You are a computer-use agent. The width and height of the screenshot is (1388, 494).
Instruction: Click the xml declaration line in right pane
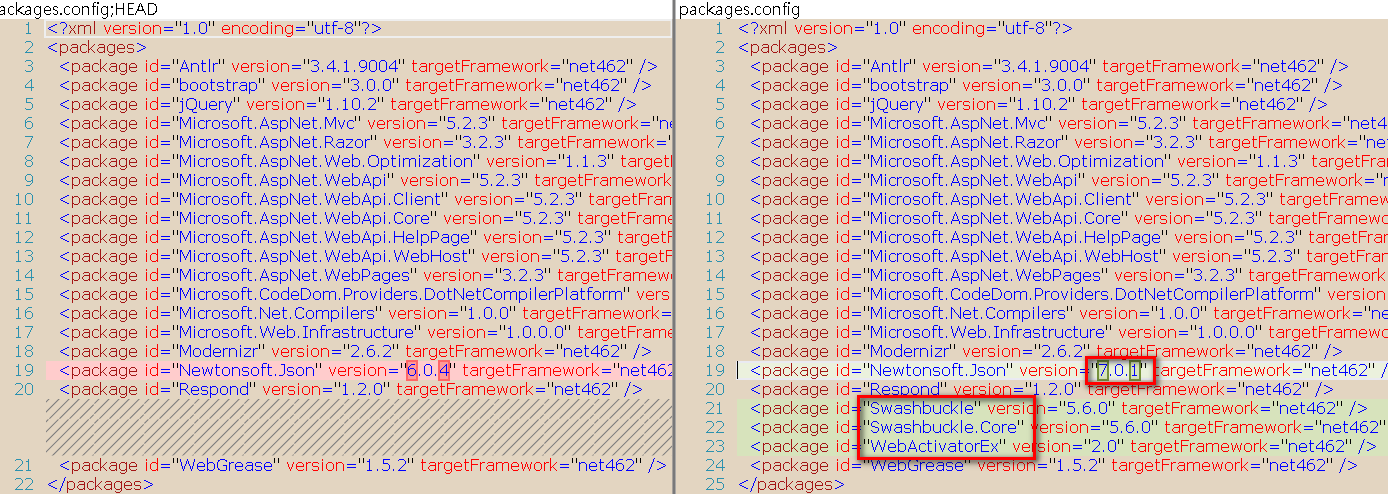click(905, 29)
